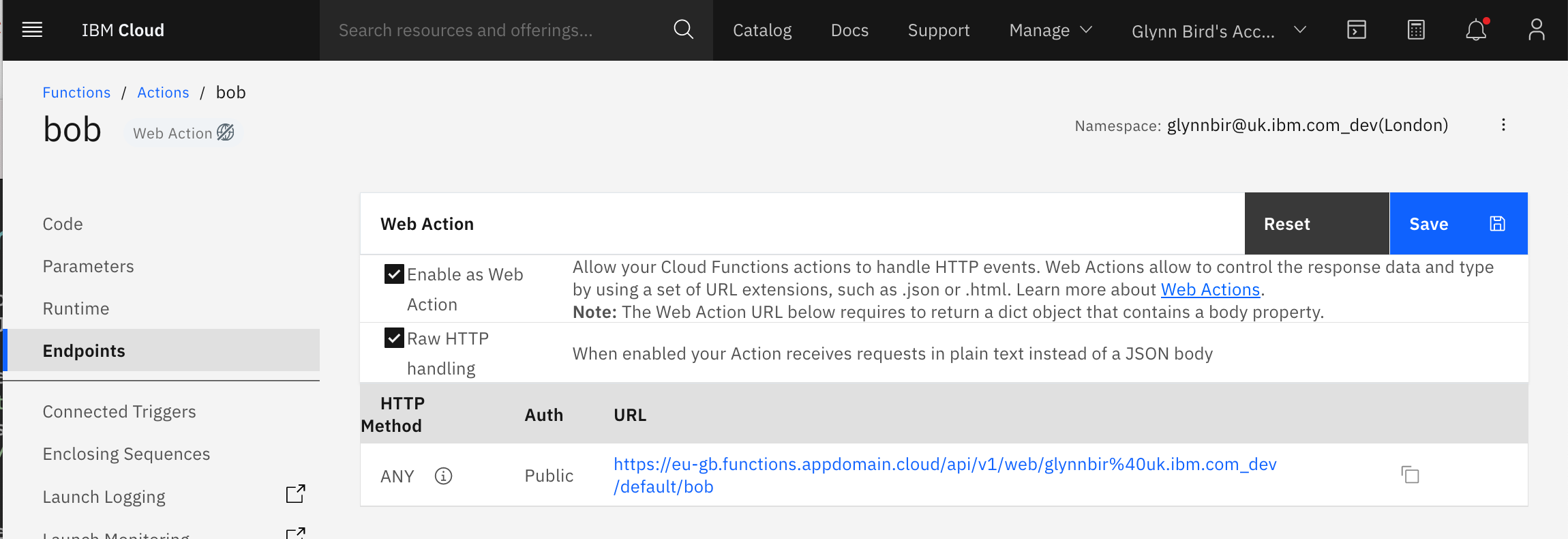Click the Web Action tag icon
This screenshot has width=1568, height=539.
(226, 132)
